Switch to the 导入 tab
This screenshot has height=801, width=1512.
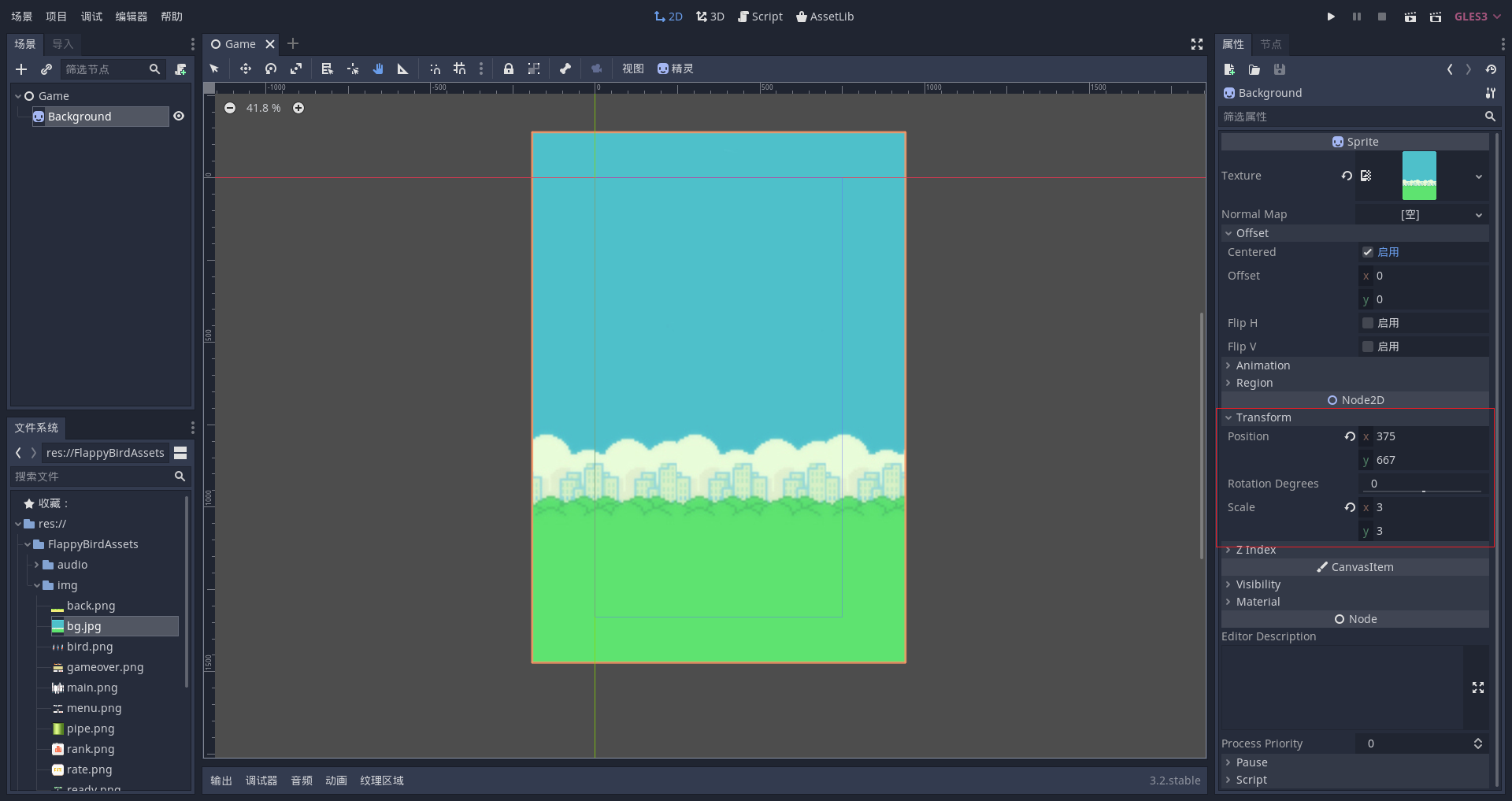(63, 44)
